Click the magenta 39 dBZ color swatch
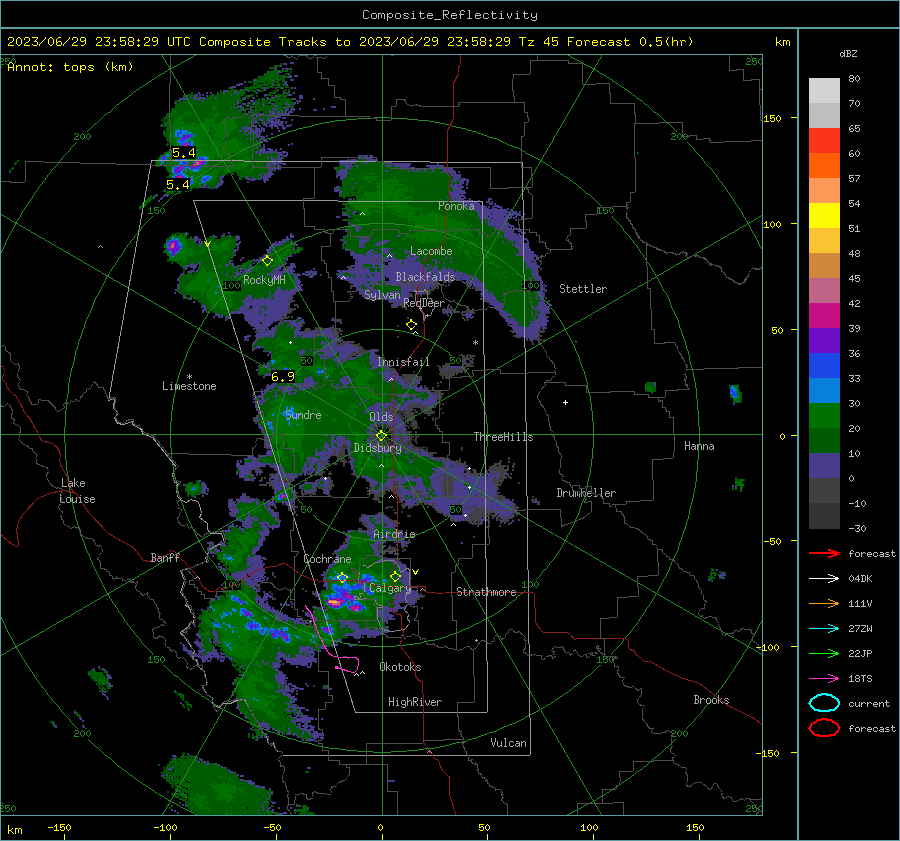The image size is (900, 841). pyautogui.click(x=824, y=315)
